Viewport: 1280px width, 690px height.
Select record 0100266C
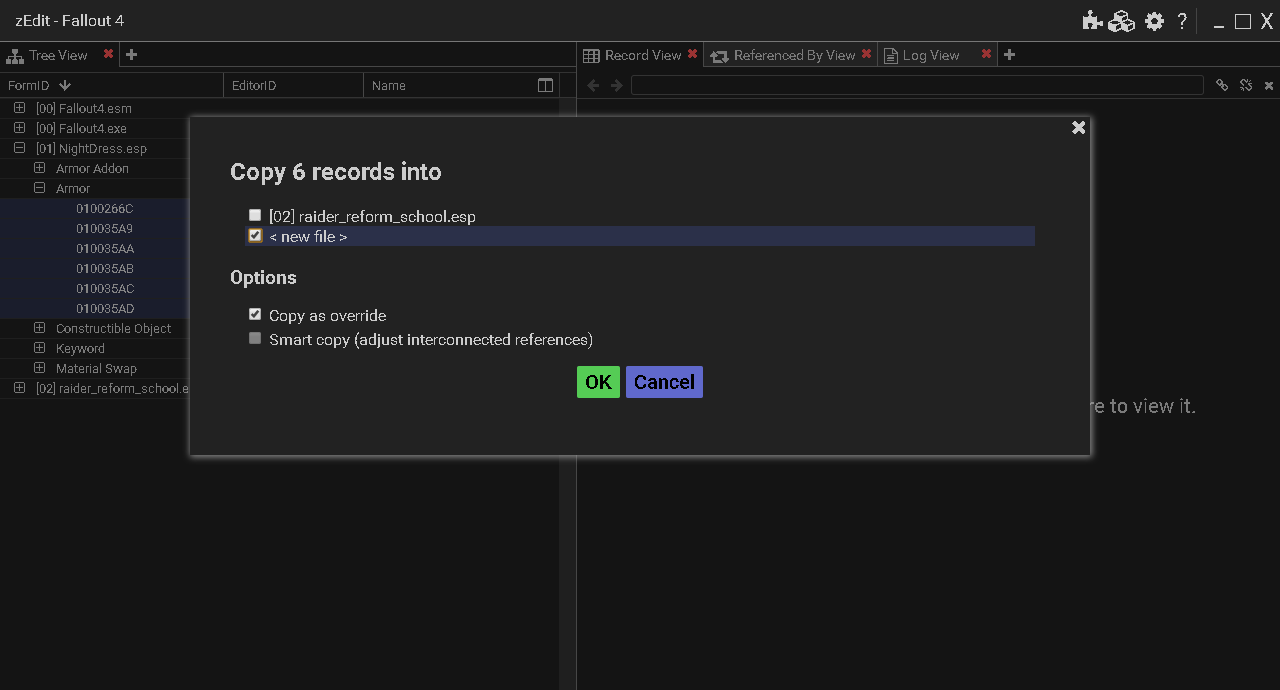[104, 208]
